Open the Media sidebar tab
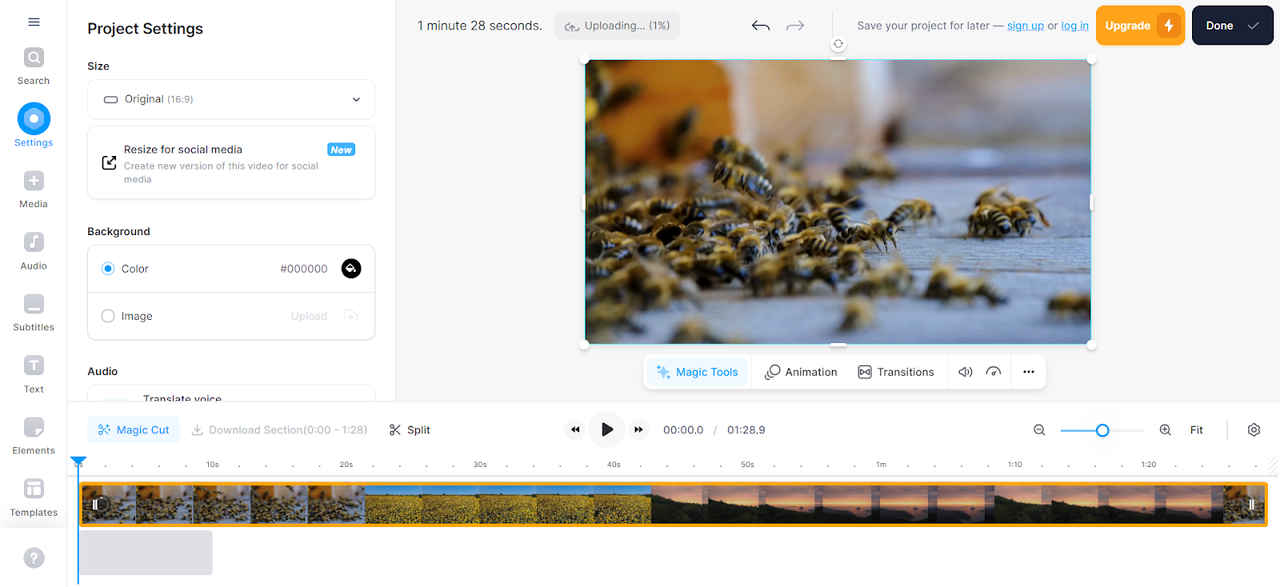 pyautogui.click(x=33, y=189)
